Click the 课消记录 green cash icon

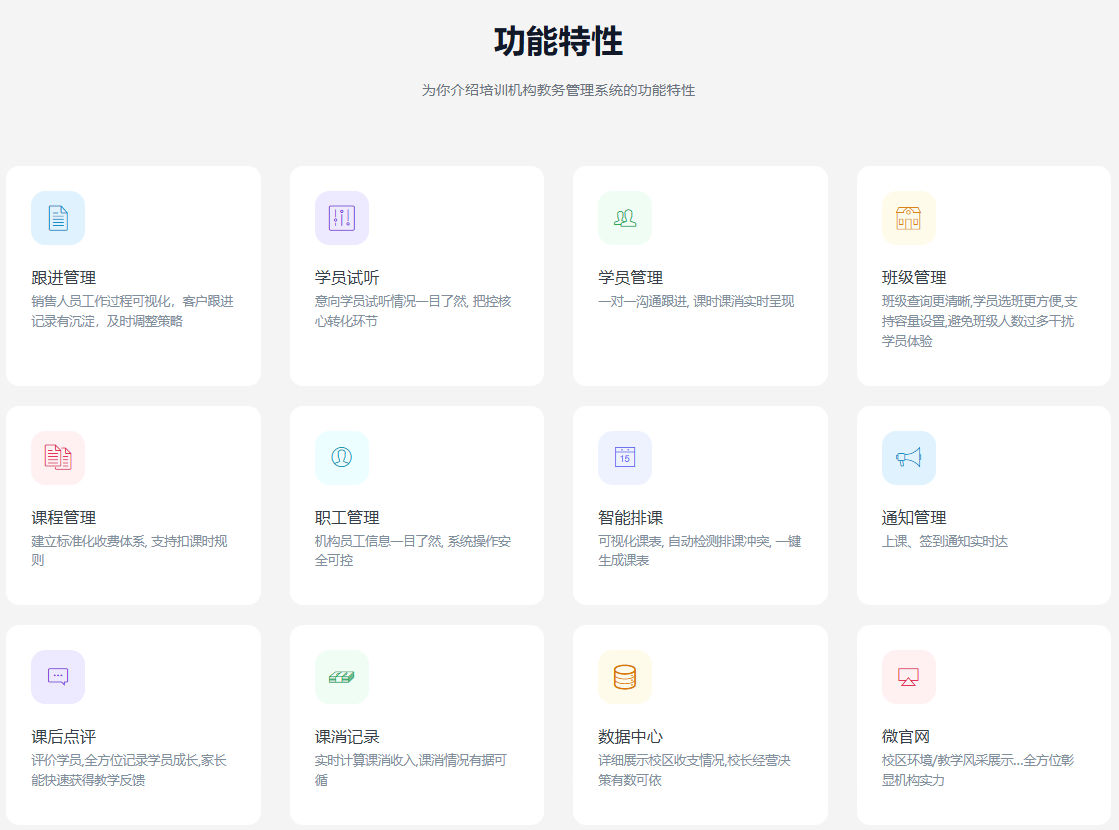[342, 677]
